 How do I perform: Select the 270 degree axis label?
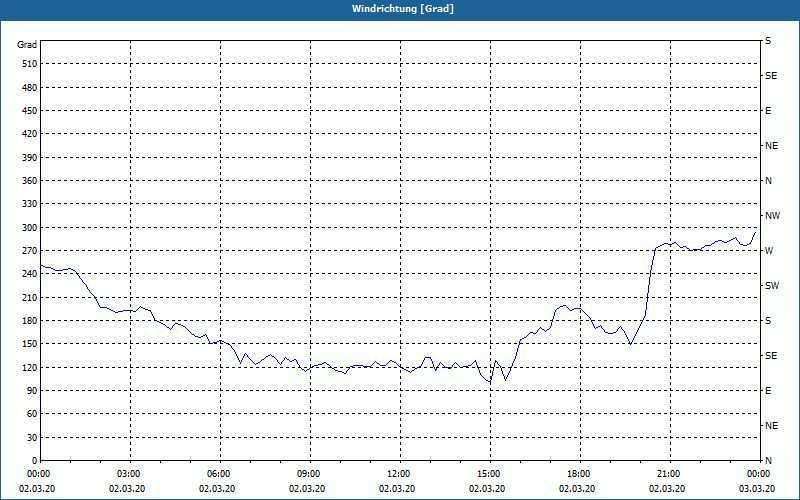click(x=30, y=251)
